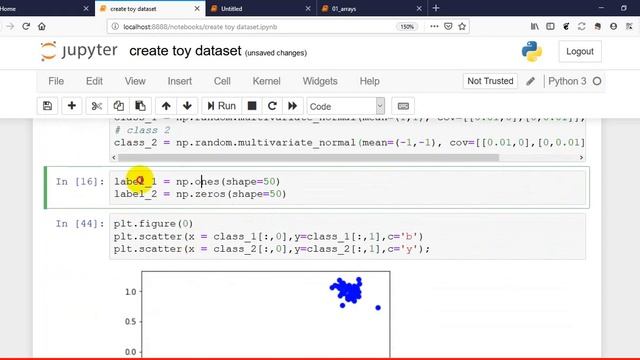Close the Untitled browser tab
Image resolution: width=640 pixels, height=360 pixels.
click(308, 8)
